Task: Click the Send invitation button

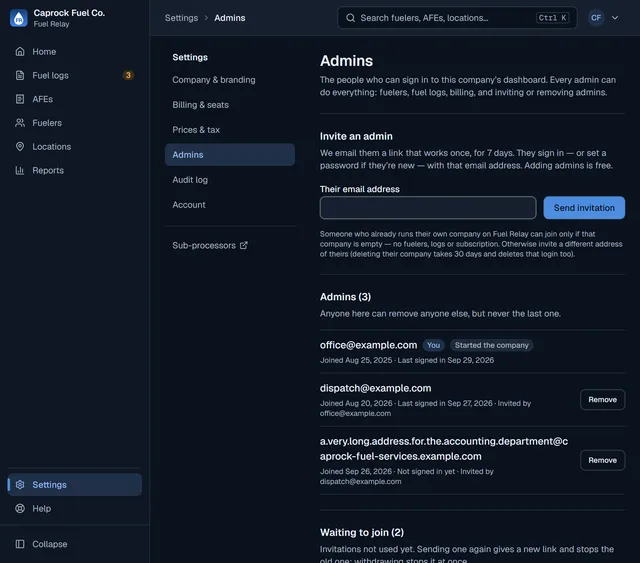Action: (584, 207)
